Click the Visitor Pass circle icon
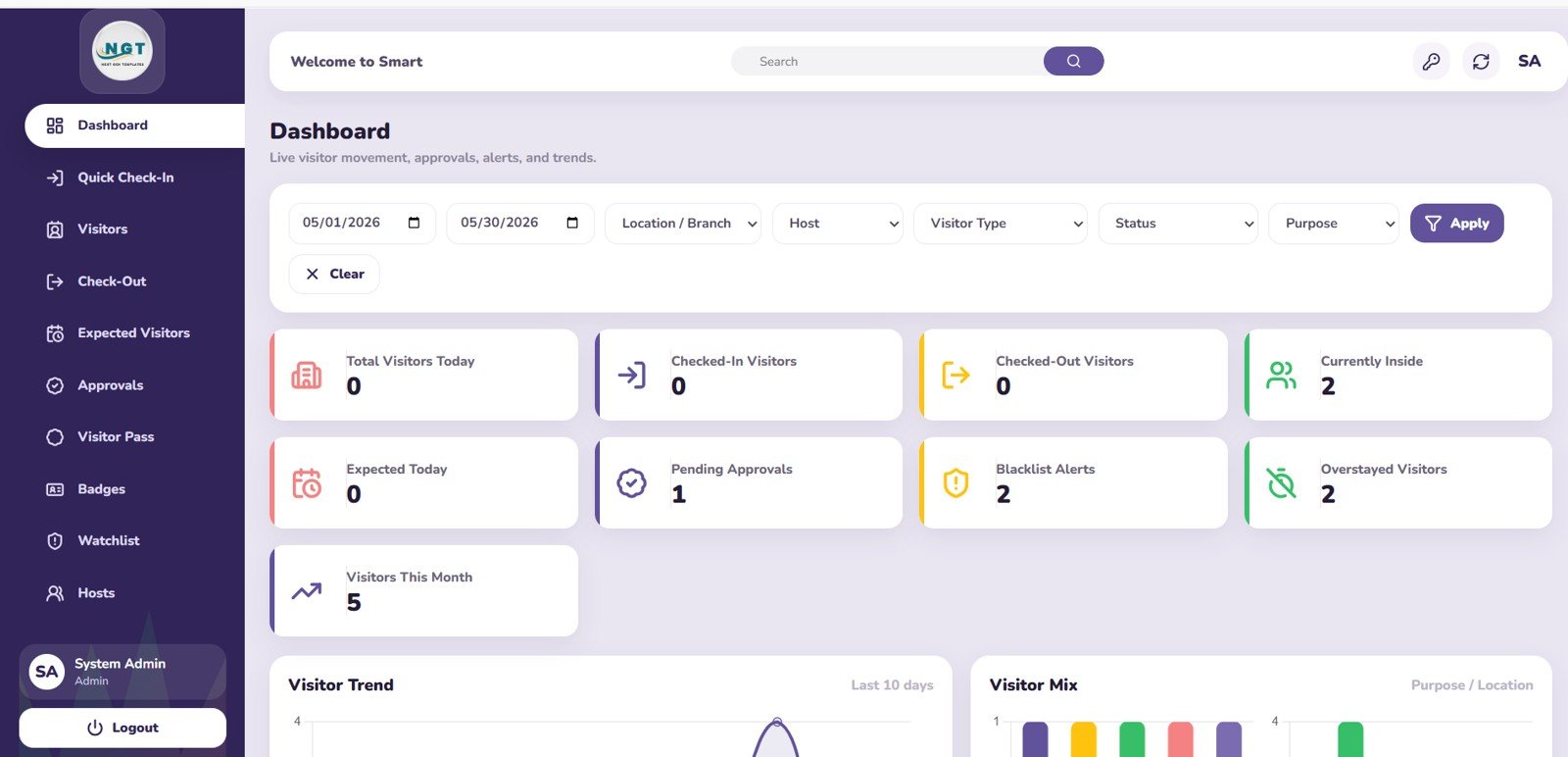Image resolution: width=1568 pixels, height=757 pixels. [55, 437]
